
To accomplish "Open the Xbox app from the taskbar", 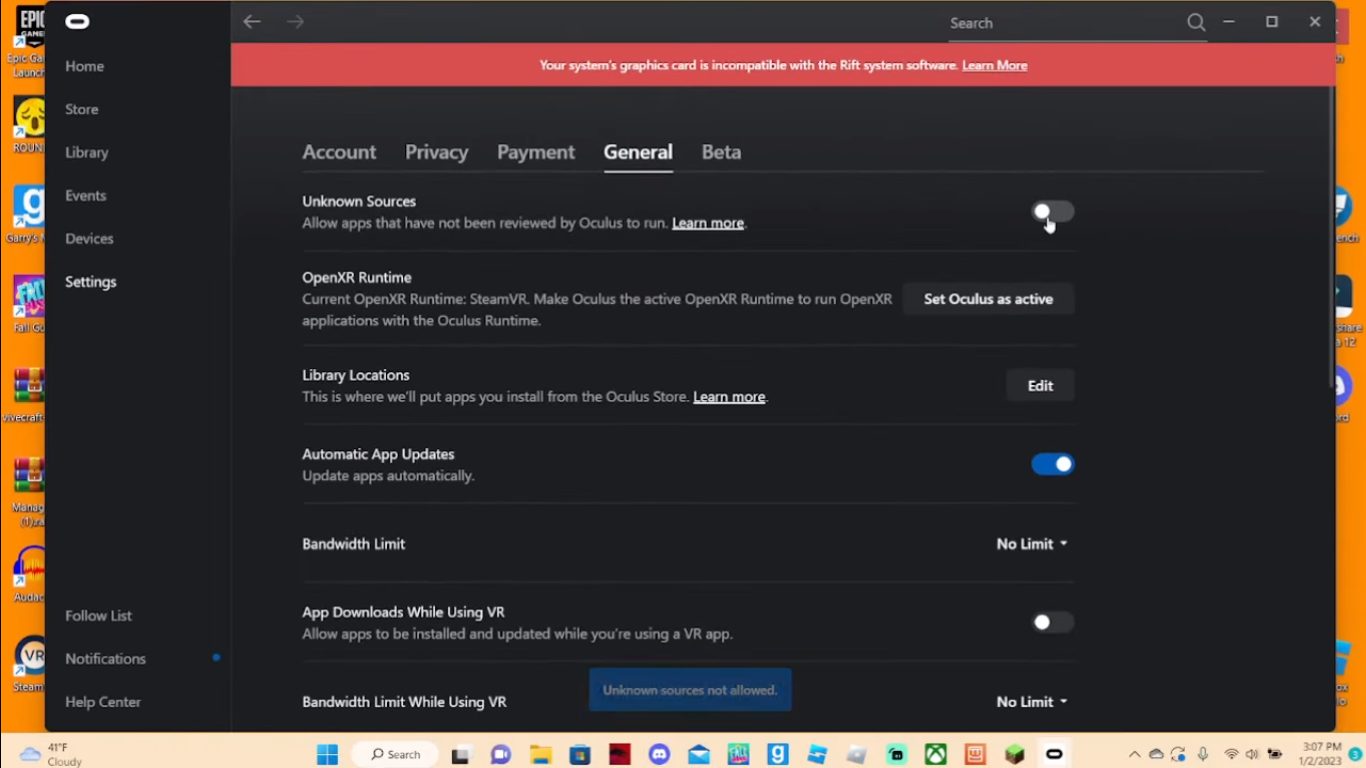I will pyautogui.click(x=936, y=754).
